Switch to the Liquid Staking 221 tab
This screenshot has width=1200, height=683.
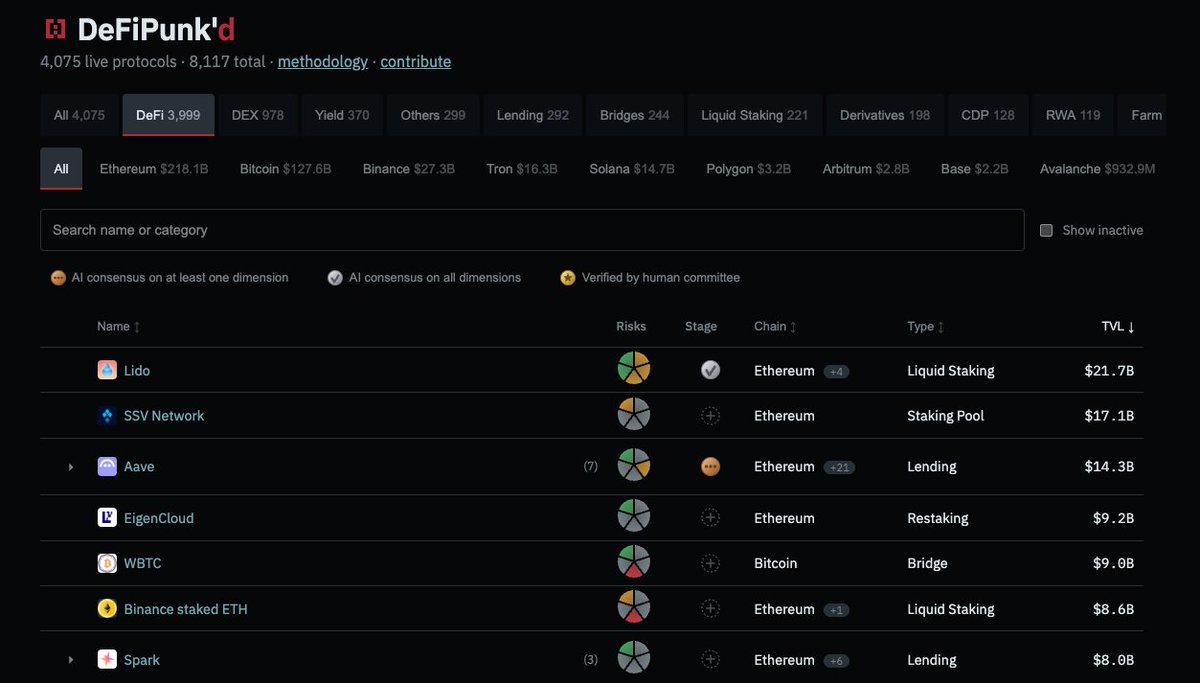click(755, 115)
